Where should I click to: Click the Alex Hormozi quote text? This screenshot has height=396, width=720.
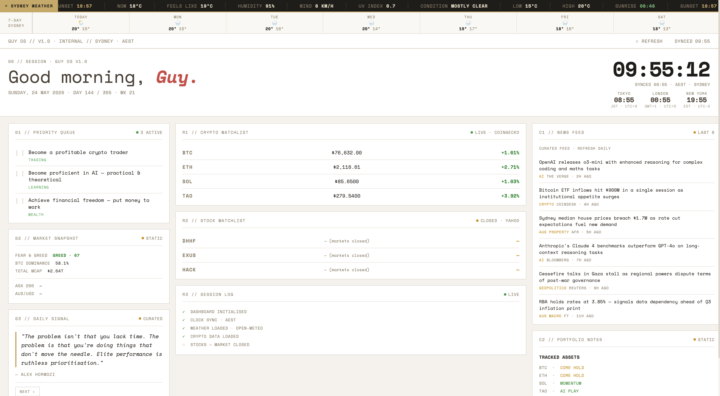(92, 350)
